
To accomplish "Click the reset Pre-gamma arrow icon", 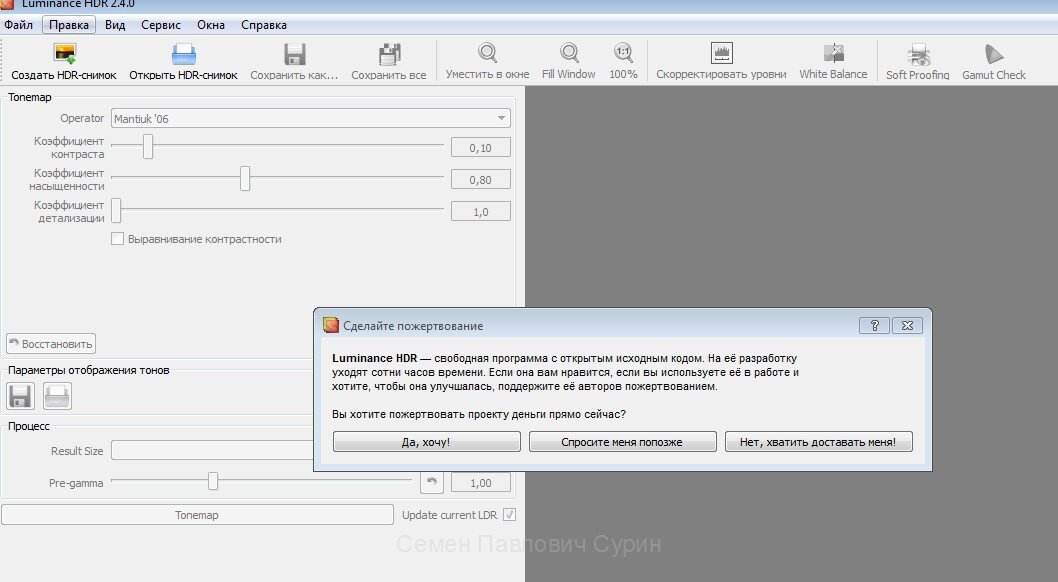I will [x=432, y=482].
